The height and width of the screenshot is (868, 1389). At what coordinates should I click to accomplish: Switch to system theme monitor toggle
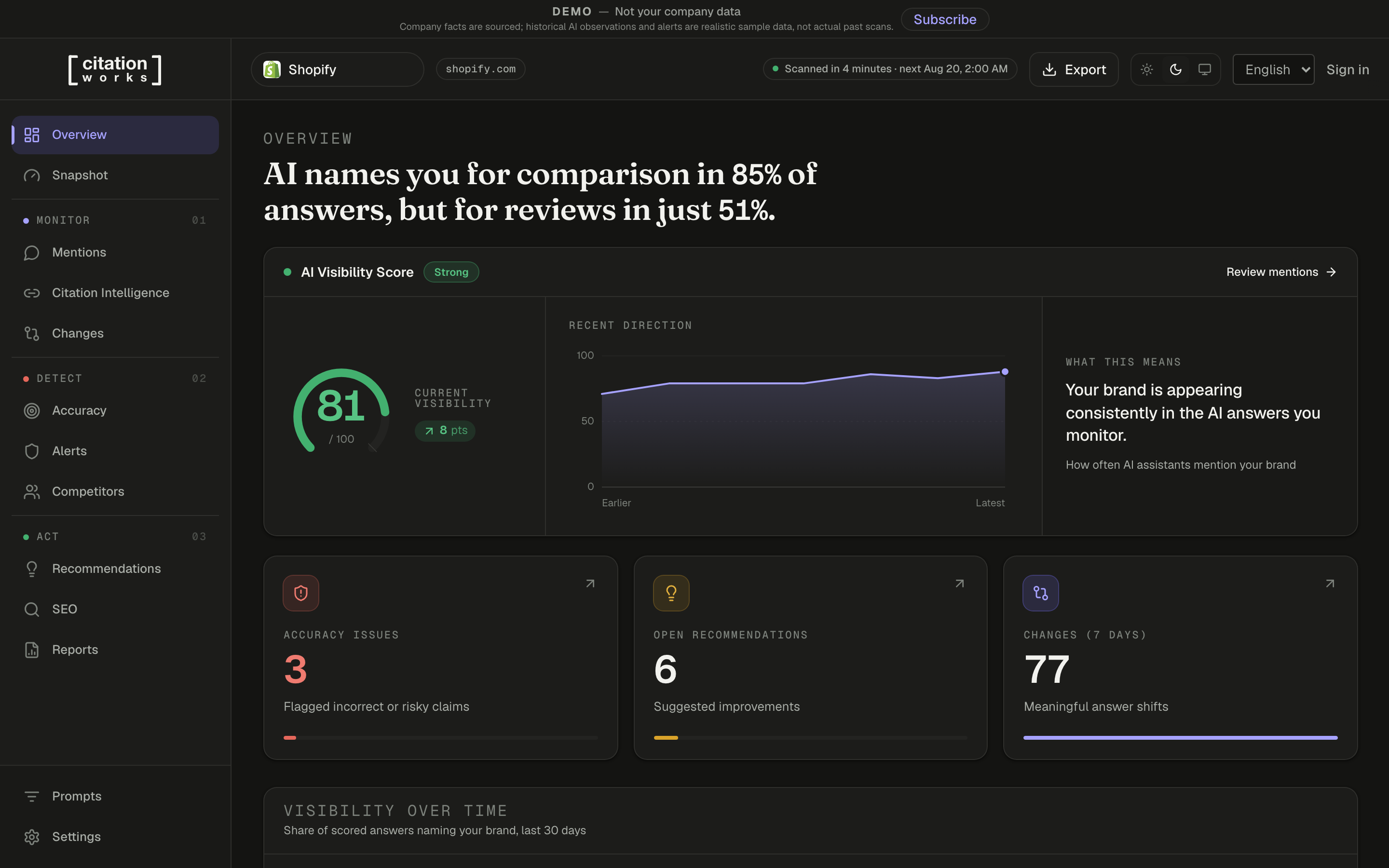tap(1204, 69)
